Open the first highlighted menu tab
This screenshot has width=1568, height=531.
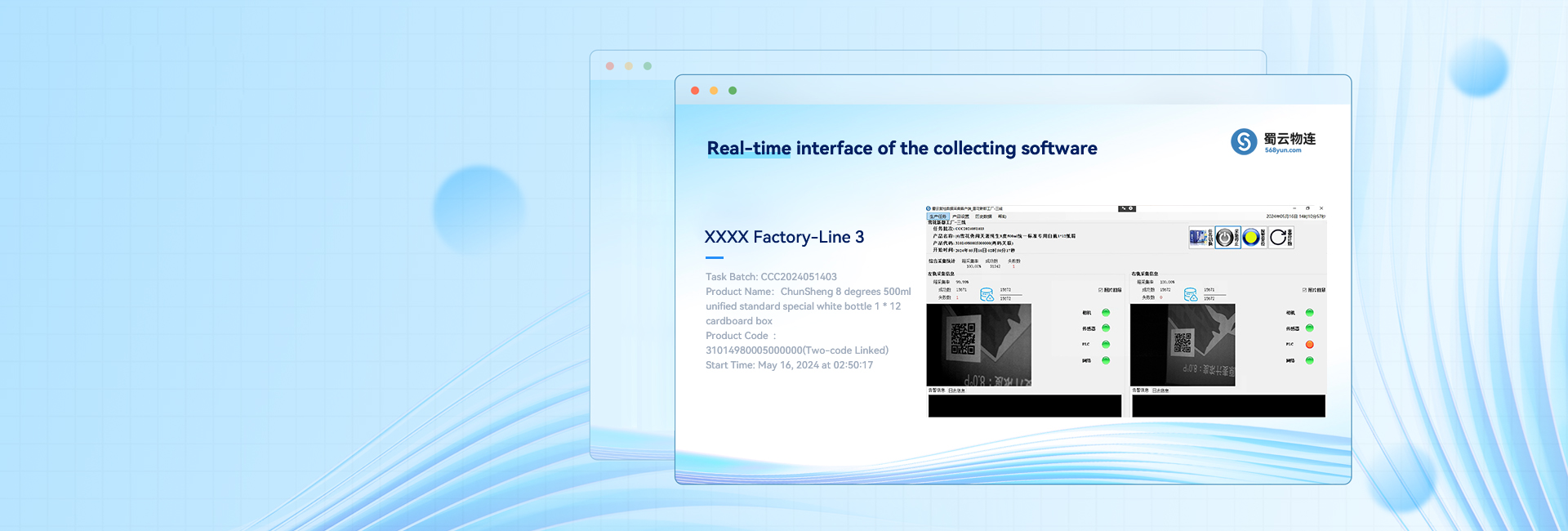[x=938, y=216]
